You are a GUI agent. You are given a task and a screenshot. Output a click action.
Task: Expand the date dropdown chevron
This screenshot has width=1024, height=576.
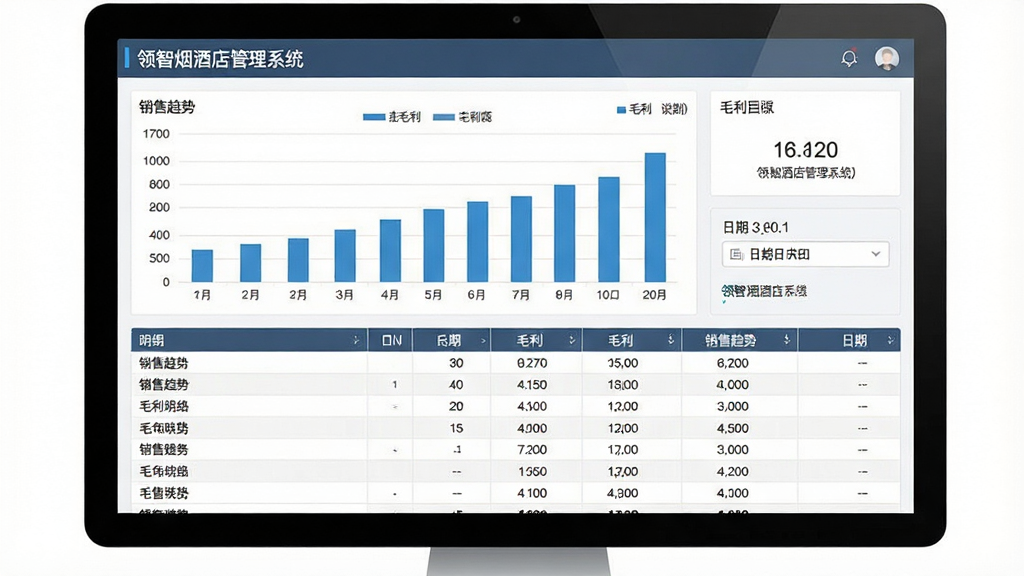click(876, 253)
